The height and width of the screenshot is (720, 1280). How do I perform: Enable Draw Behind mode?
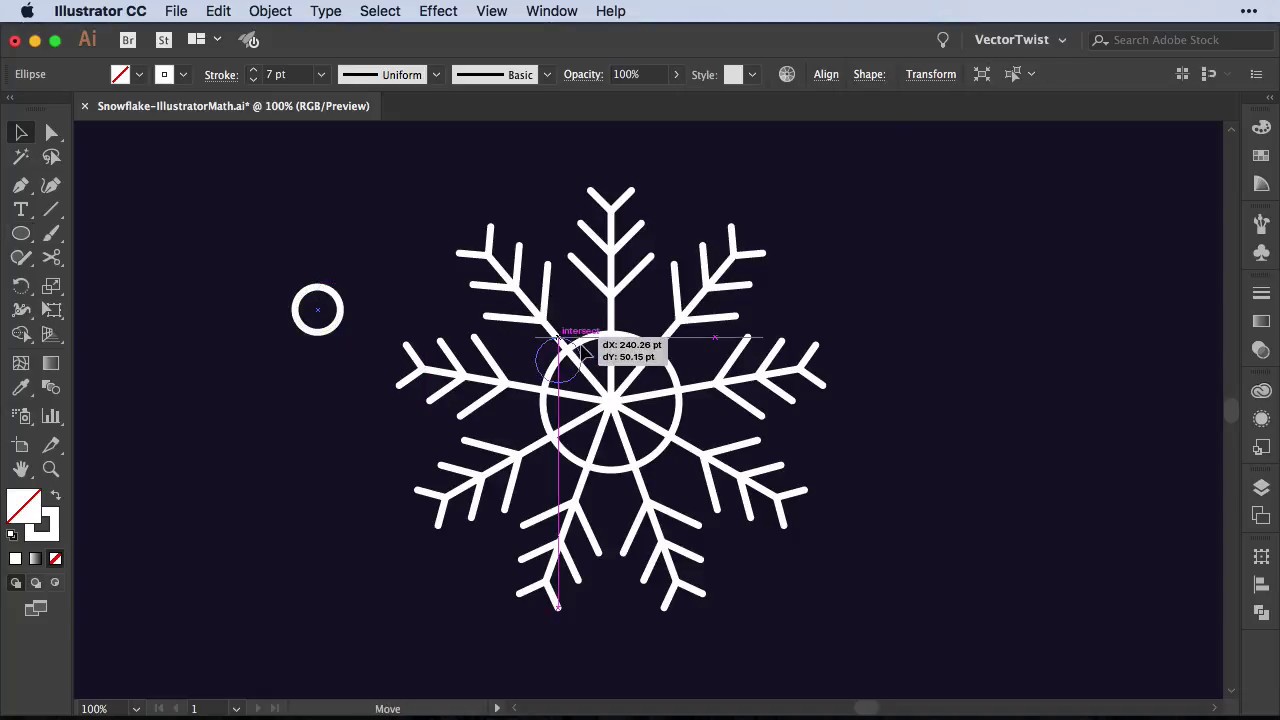click(35, 583)
